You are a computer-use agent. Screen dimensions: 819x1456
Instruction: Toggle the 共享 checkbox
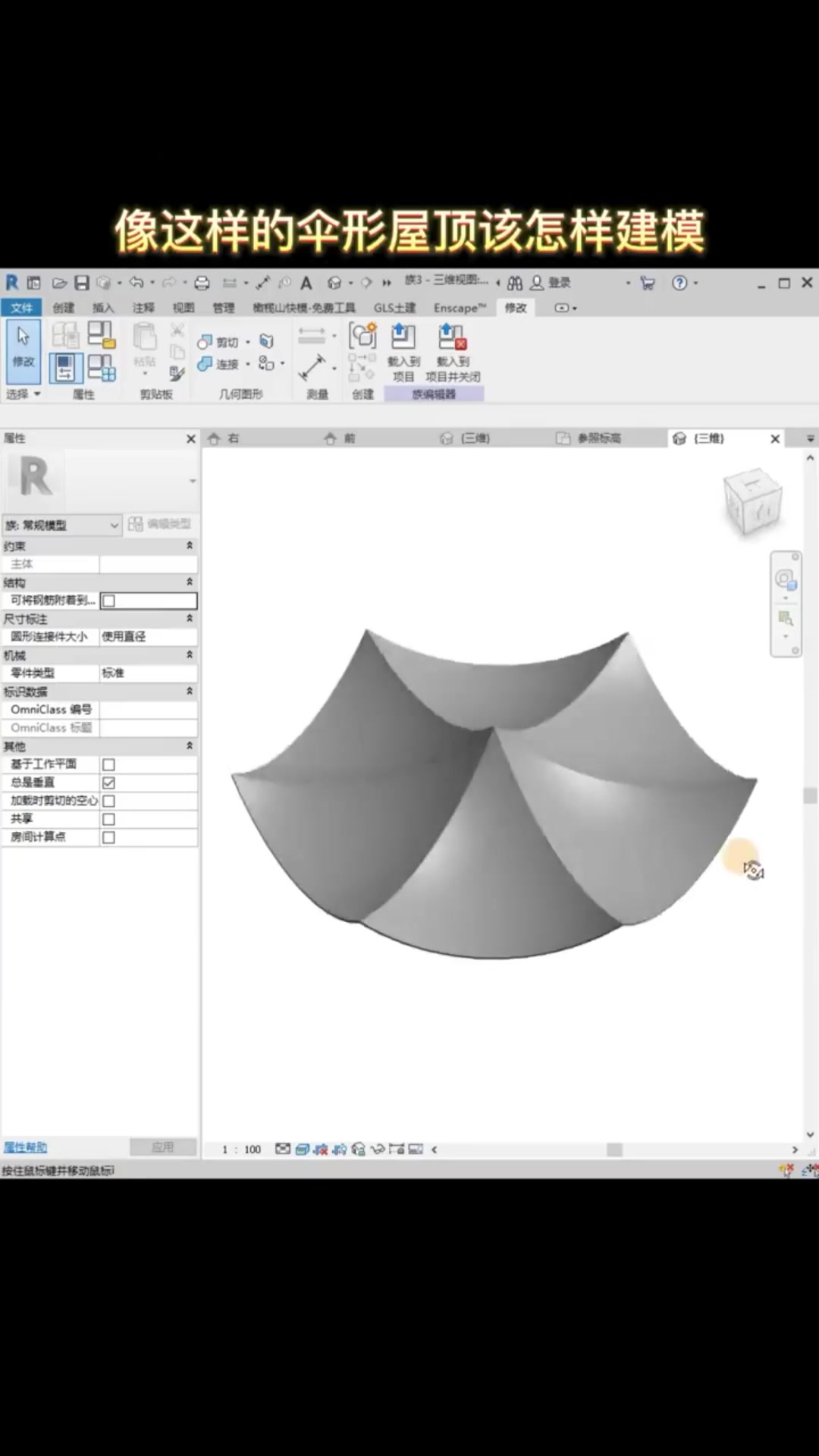[108, 819]
